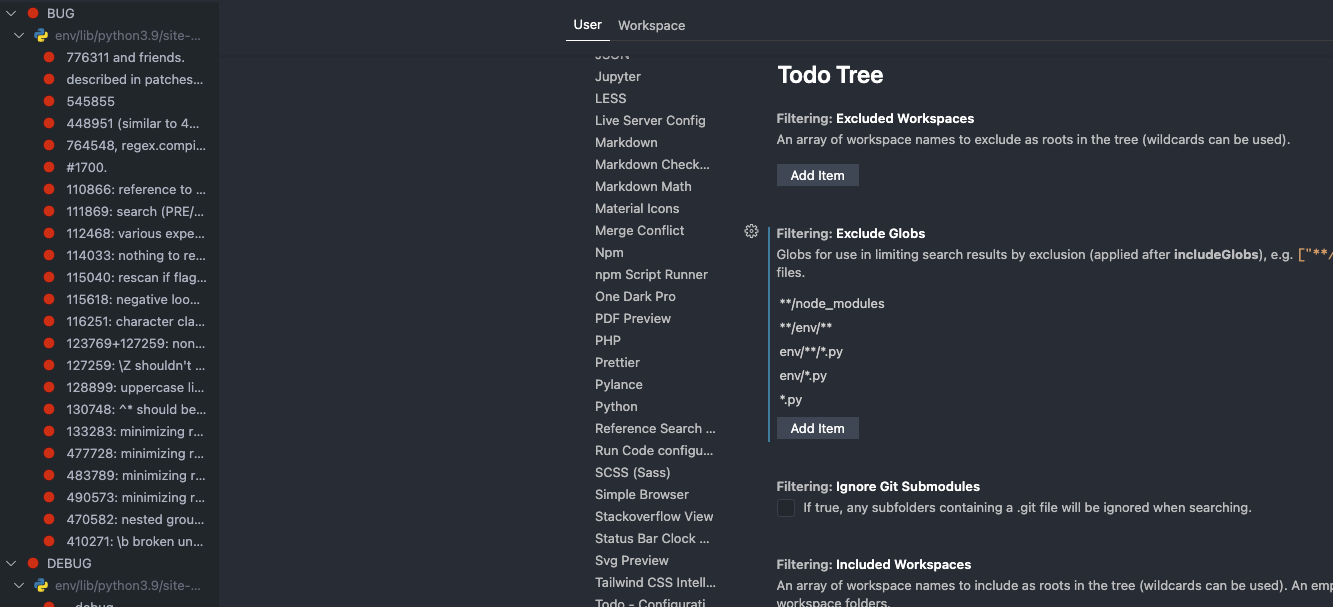
Task: Click the Python icon under the DEBUG group
Action: point(40,585)
